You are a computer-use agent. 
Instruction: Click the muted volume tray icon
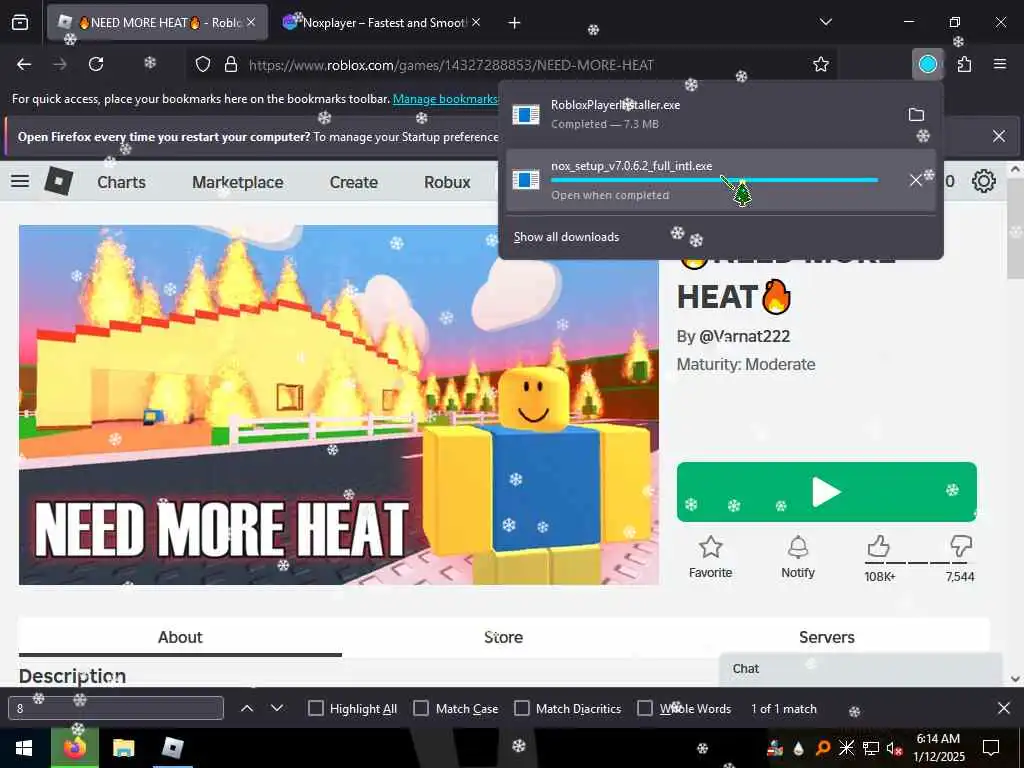[x=893, y=748]
